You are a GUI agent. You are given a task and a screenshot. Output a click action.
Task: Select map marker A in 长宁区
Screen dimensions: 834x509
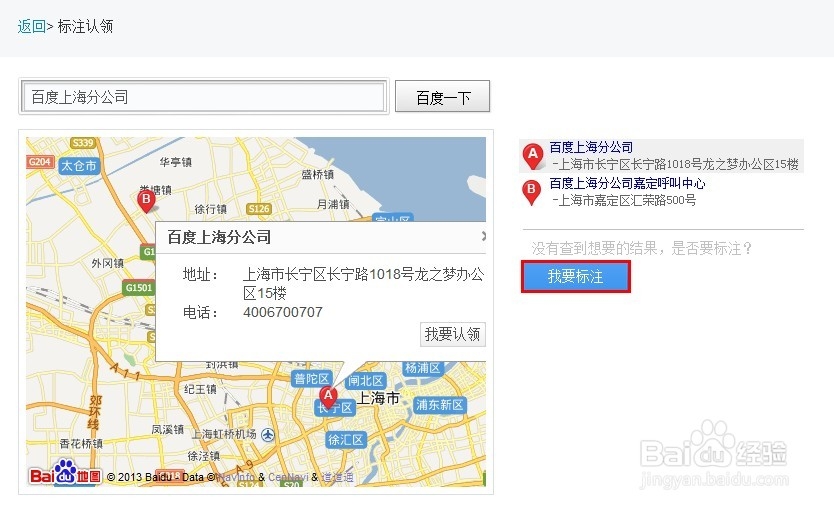point(328,398)
